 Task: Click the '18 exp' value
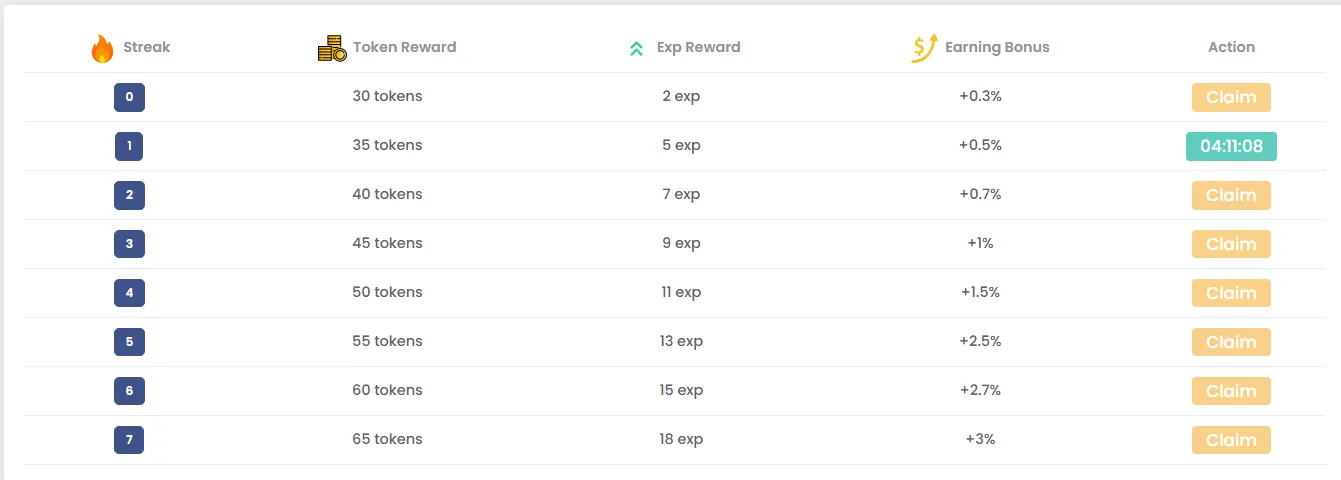click(681, 440)
